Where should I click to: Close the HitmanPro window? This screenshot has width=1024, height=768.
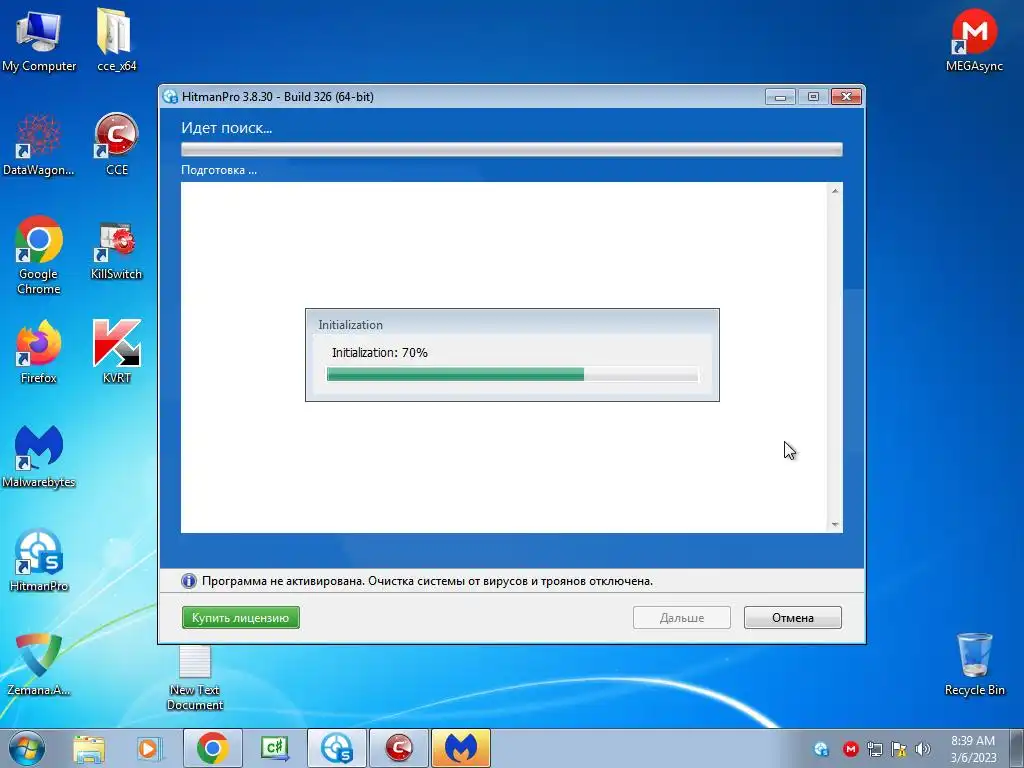[x=846, y=97]
